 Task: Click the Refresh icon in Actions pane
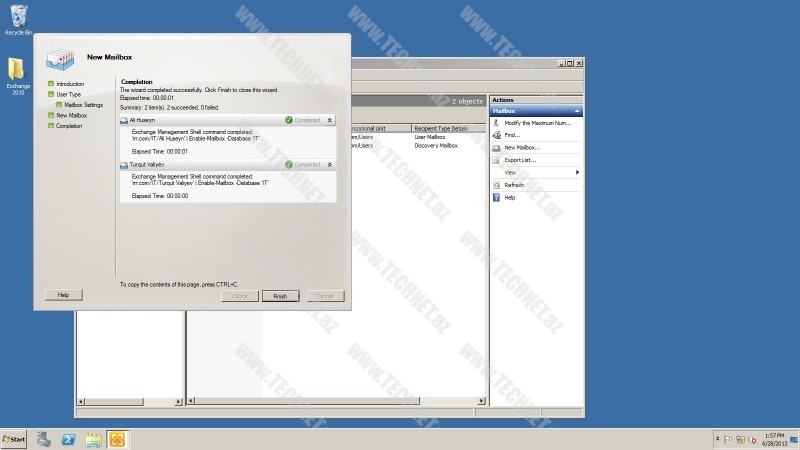tap(496, 185)
